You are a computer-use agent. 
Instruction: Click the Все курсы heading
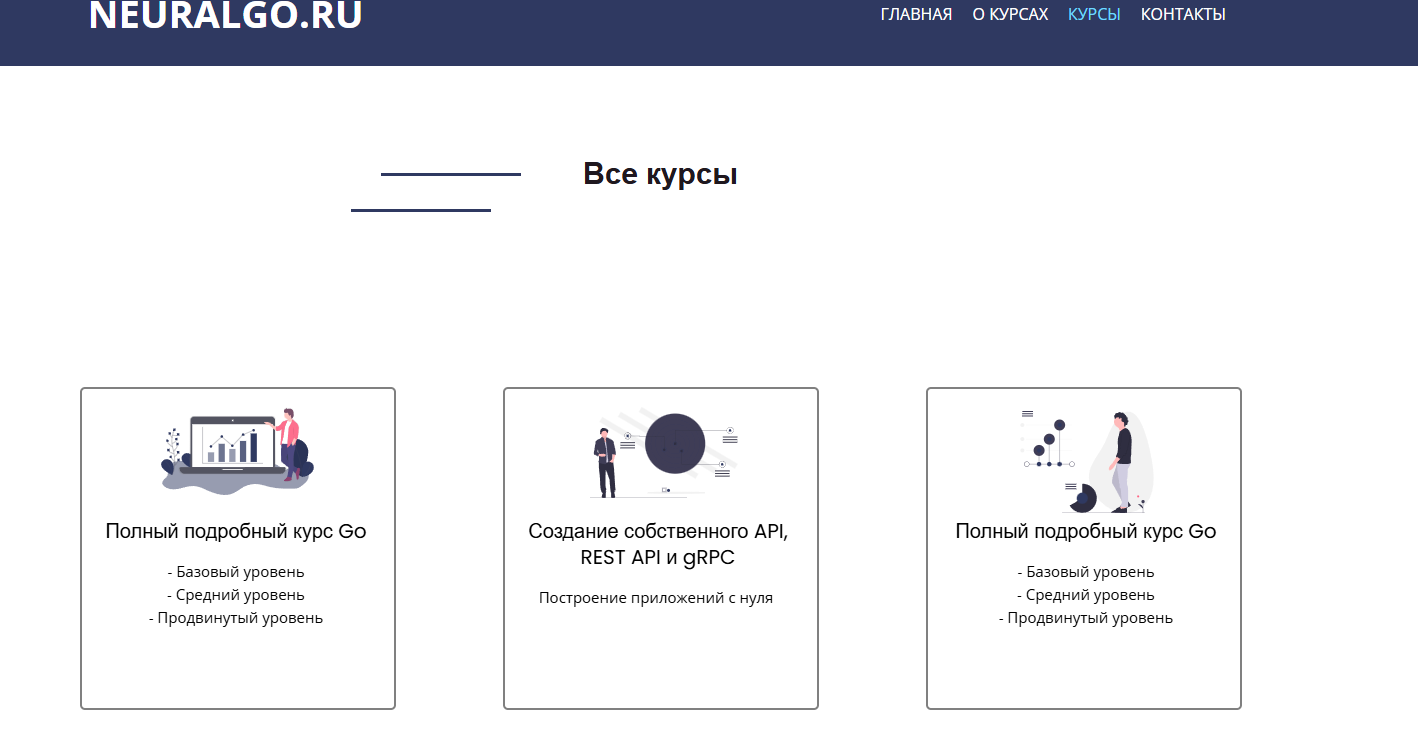pyautogui.click(x=660, y=174)
